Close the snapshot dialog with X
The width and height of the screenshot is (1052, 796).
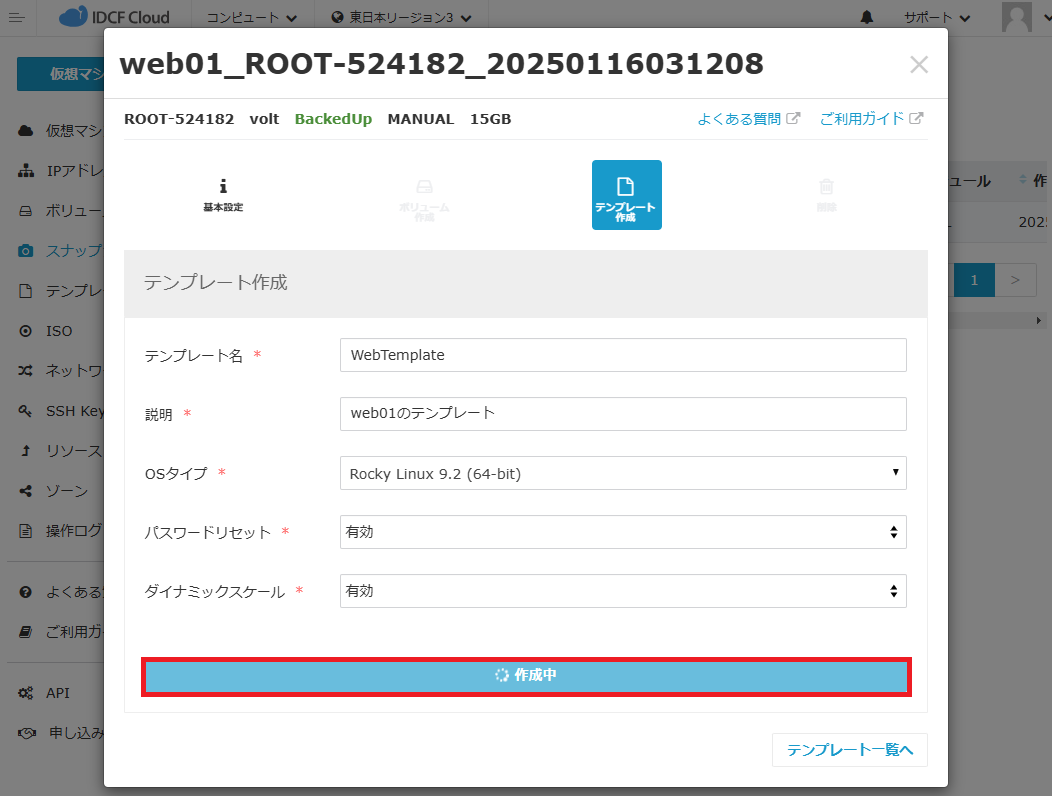click(x=918, y=65)
